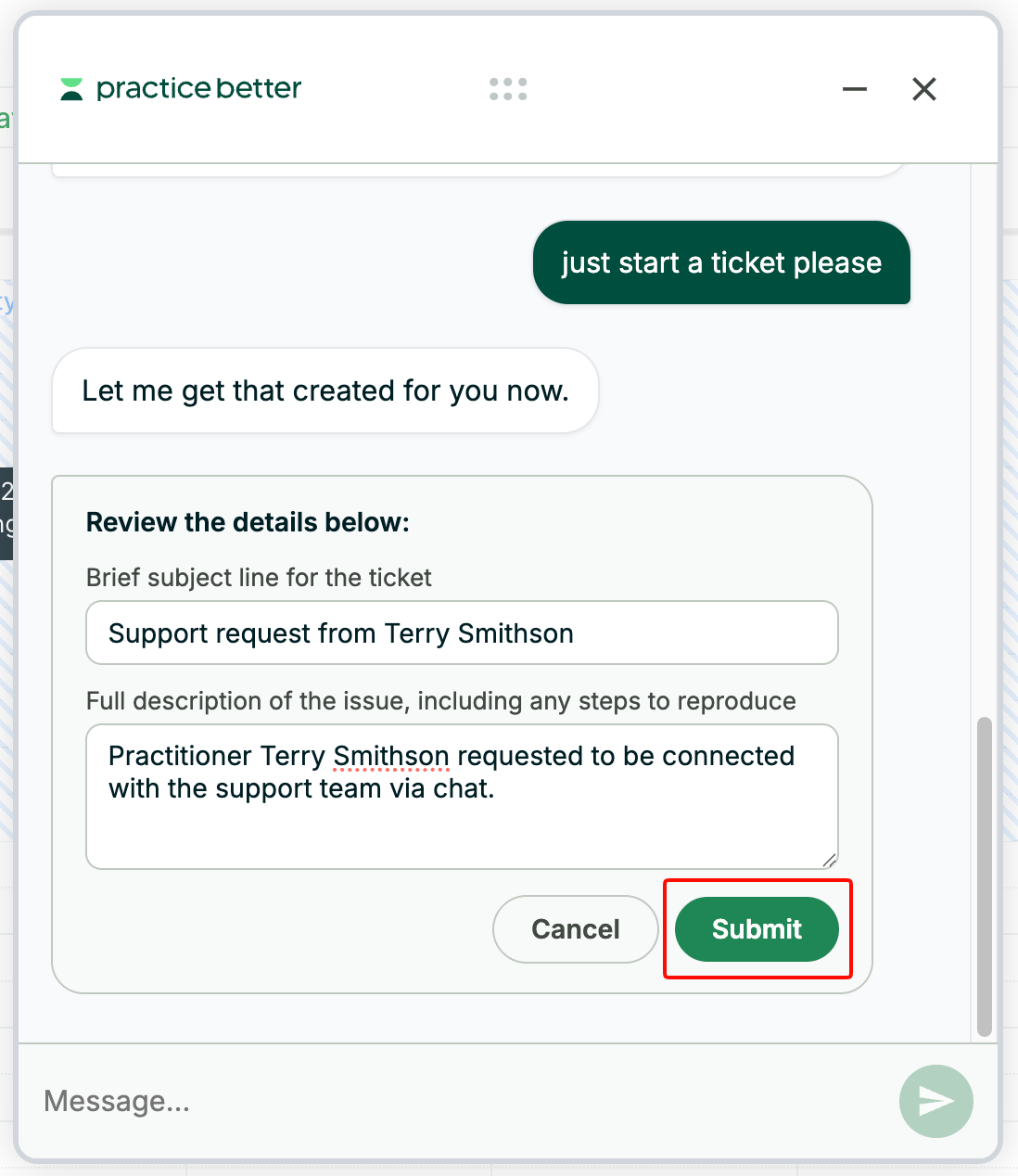
Task: Click the practice better wordmark text
Action: [x=198, y=89]
